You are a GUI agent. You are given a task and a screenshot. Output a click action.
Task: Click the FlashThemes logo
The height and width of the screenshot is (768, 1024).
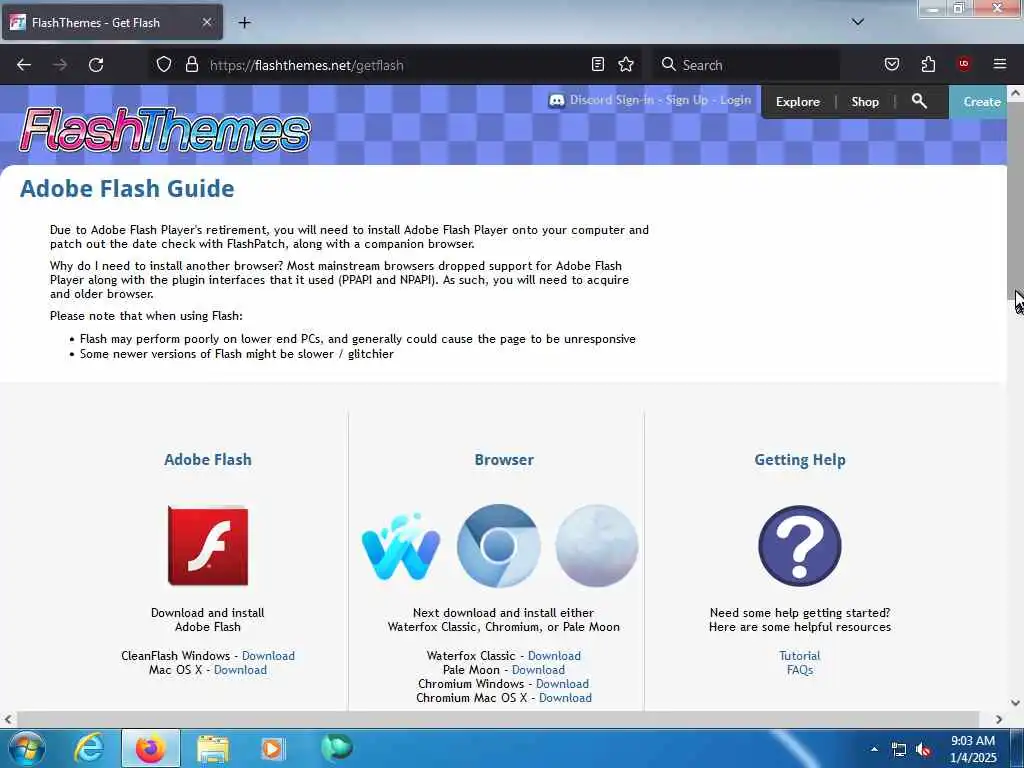[165, 131]
